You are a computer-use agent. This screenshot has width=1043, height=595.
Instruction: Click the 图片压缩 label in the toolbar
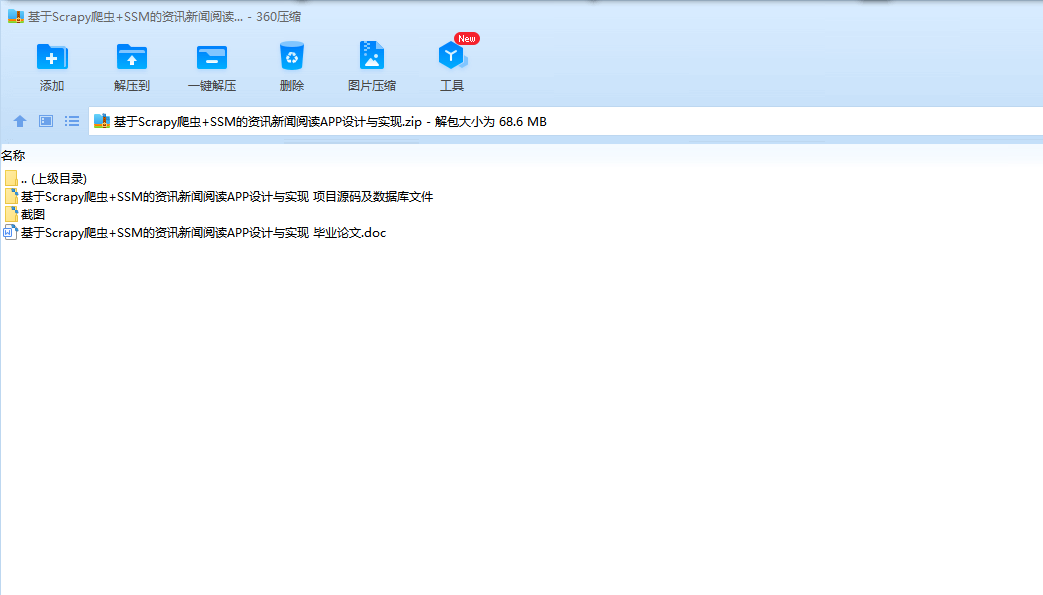click(x=372, y=86)
